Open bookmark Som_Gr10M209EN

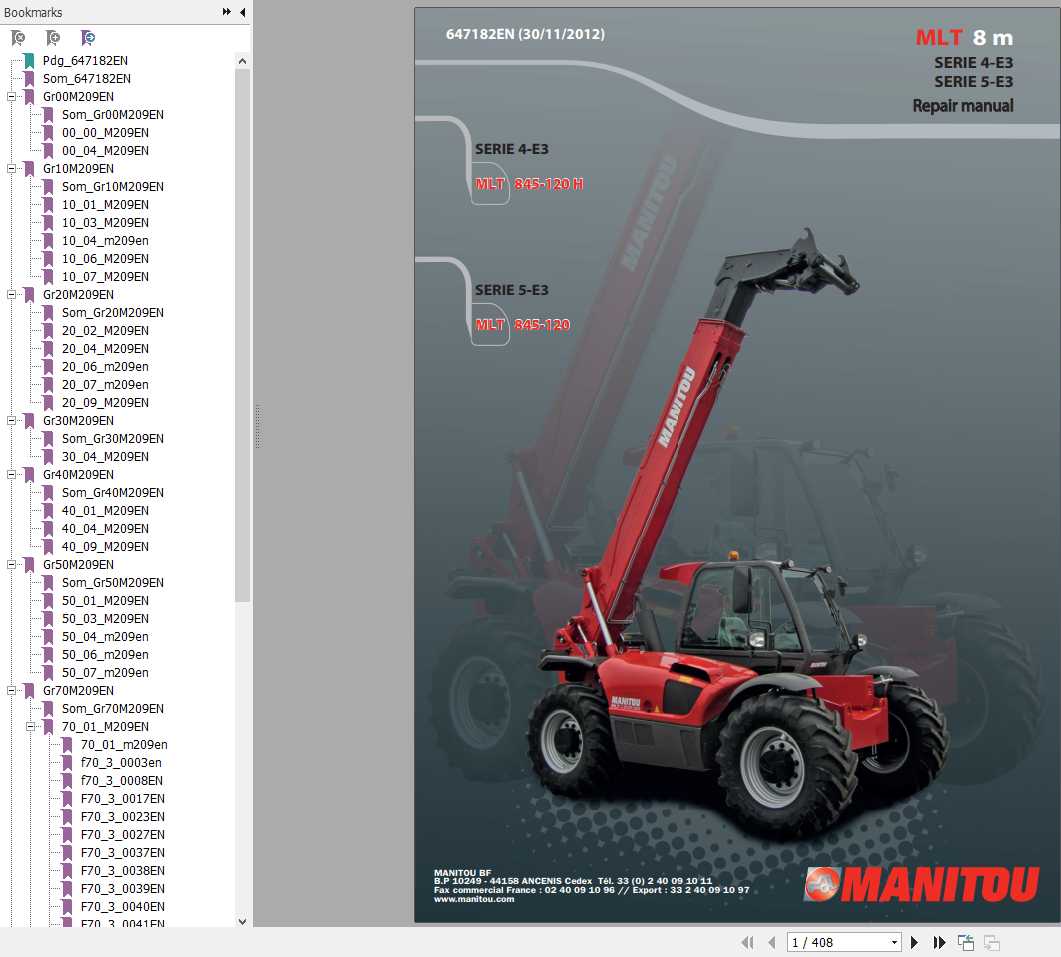pyautogui.click(x=113, y=186)
